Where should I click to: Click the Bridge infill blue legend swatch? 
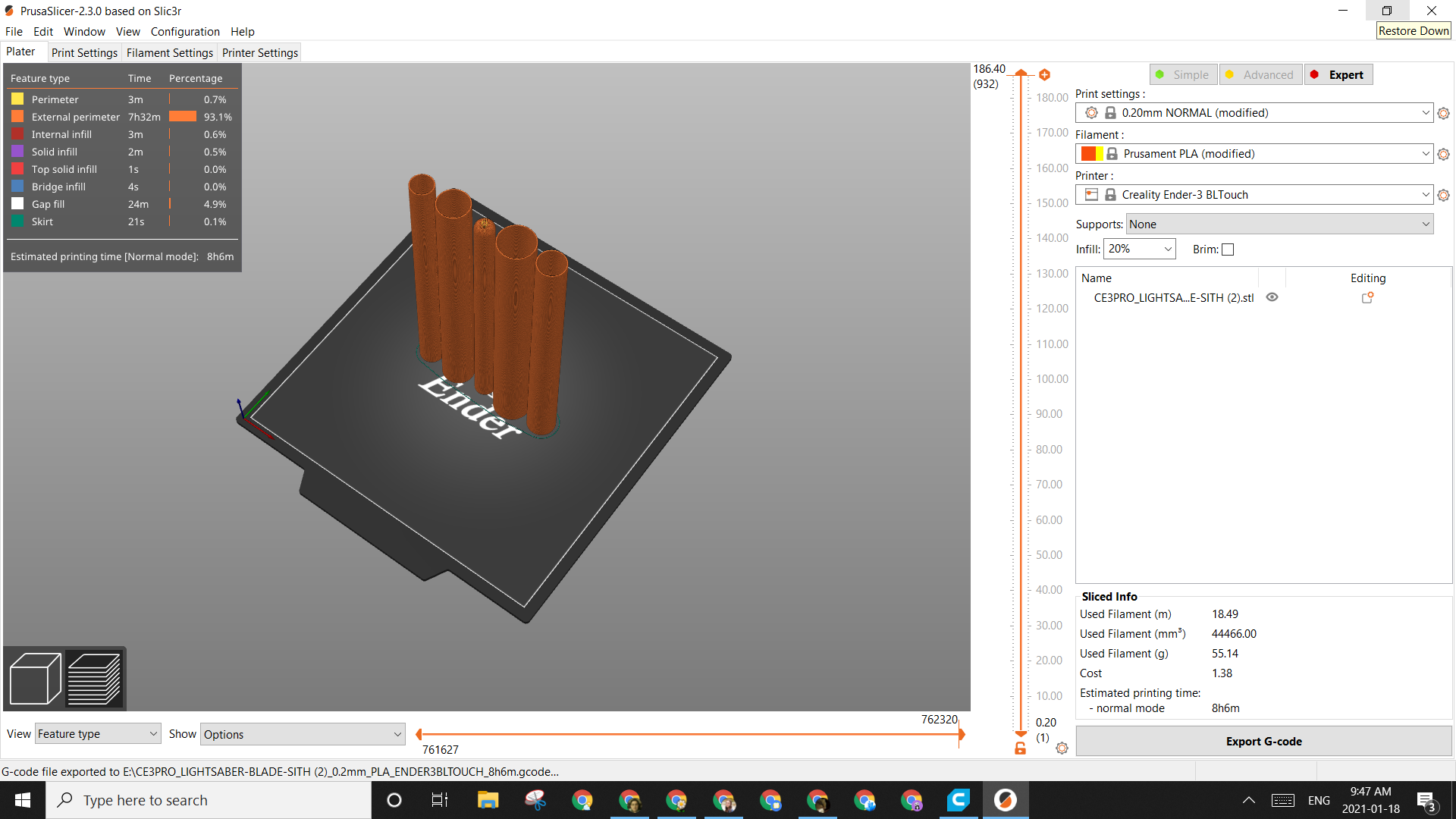(x=17, y=187)
